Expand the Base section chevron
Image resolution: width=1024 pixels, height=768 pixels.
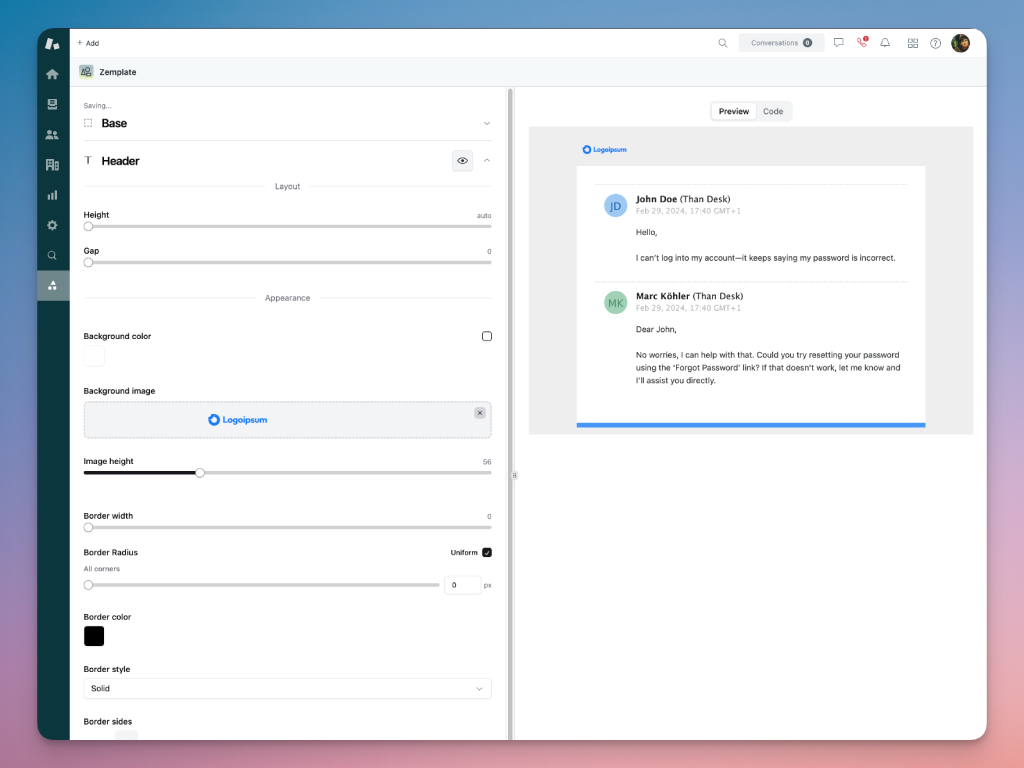coord(487,123)
